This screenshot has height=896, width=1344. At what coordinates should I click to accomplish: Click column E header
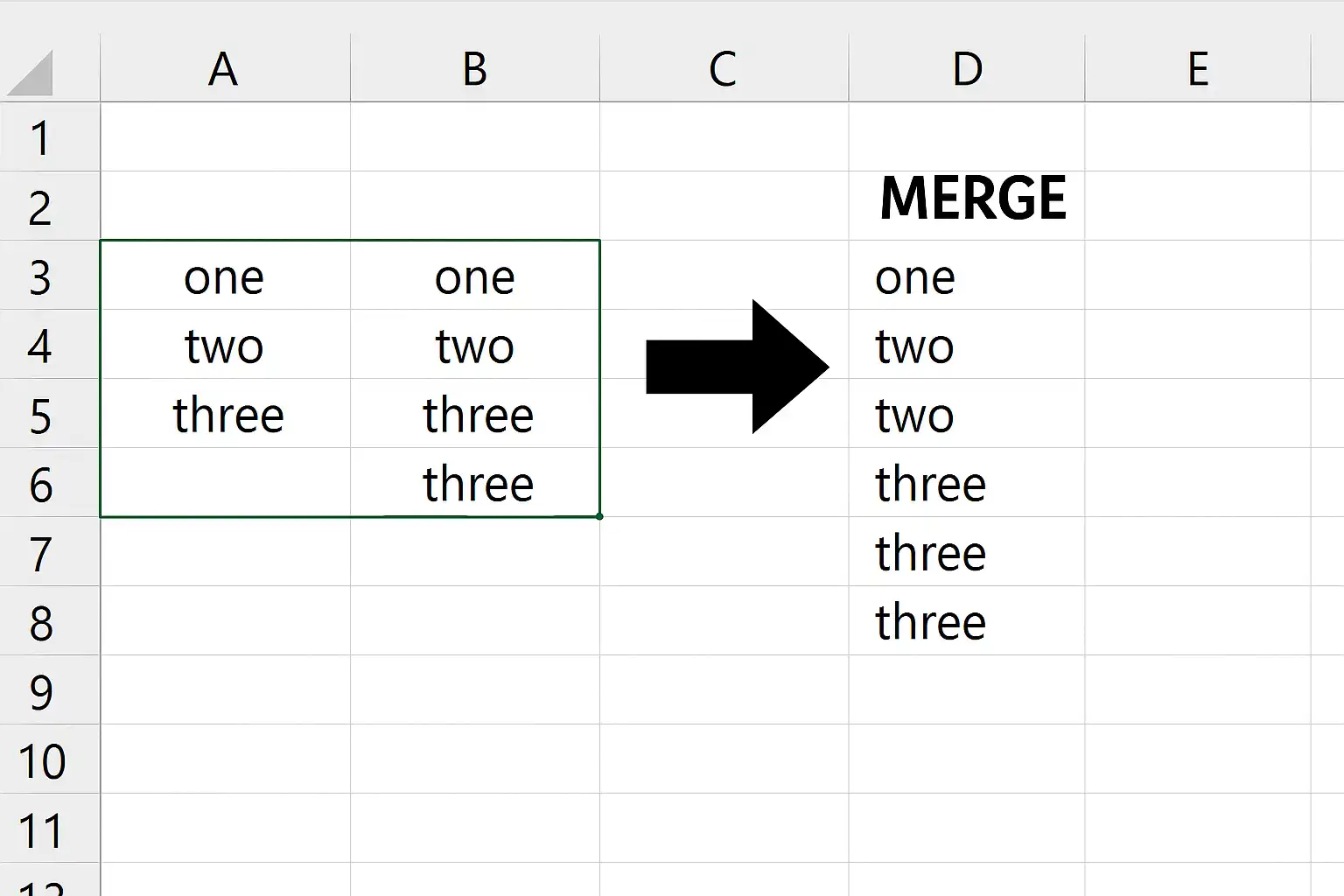coord(1197,69)
